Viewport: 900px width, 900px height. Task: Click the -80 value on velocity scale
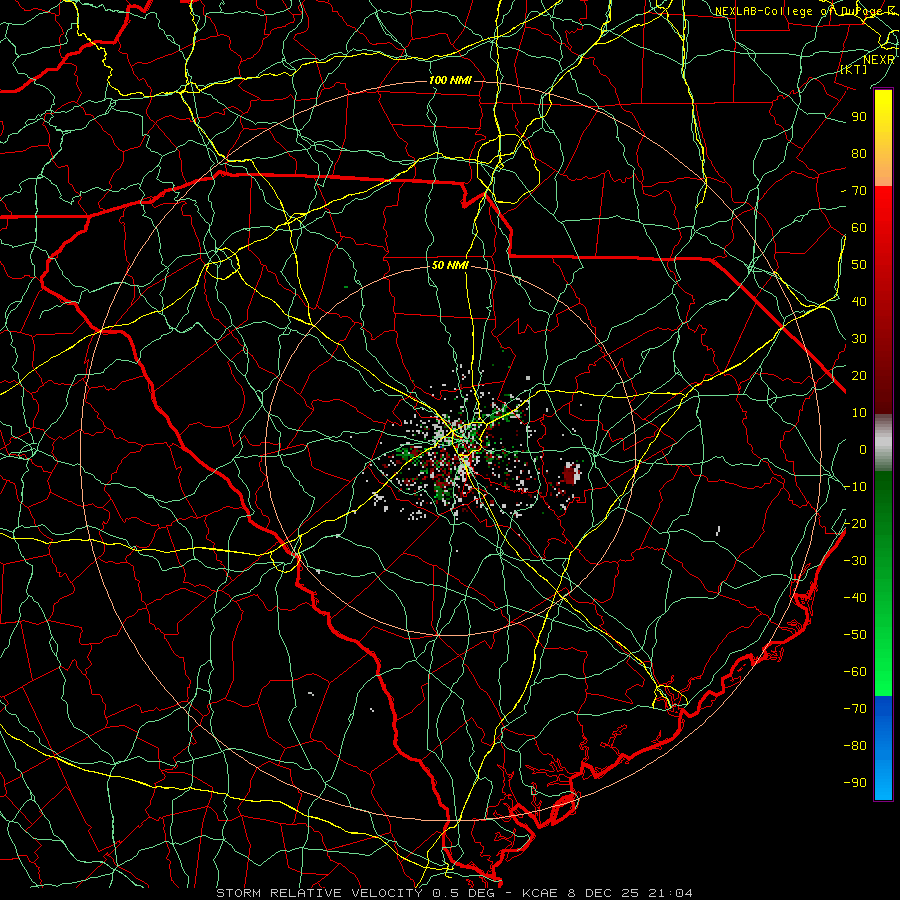(x=855, y=746)
